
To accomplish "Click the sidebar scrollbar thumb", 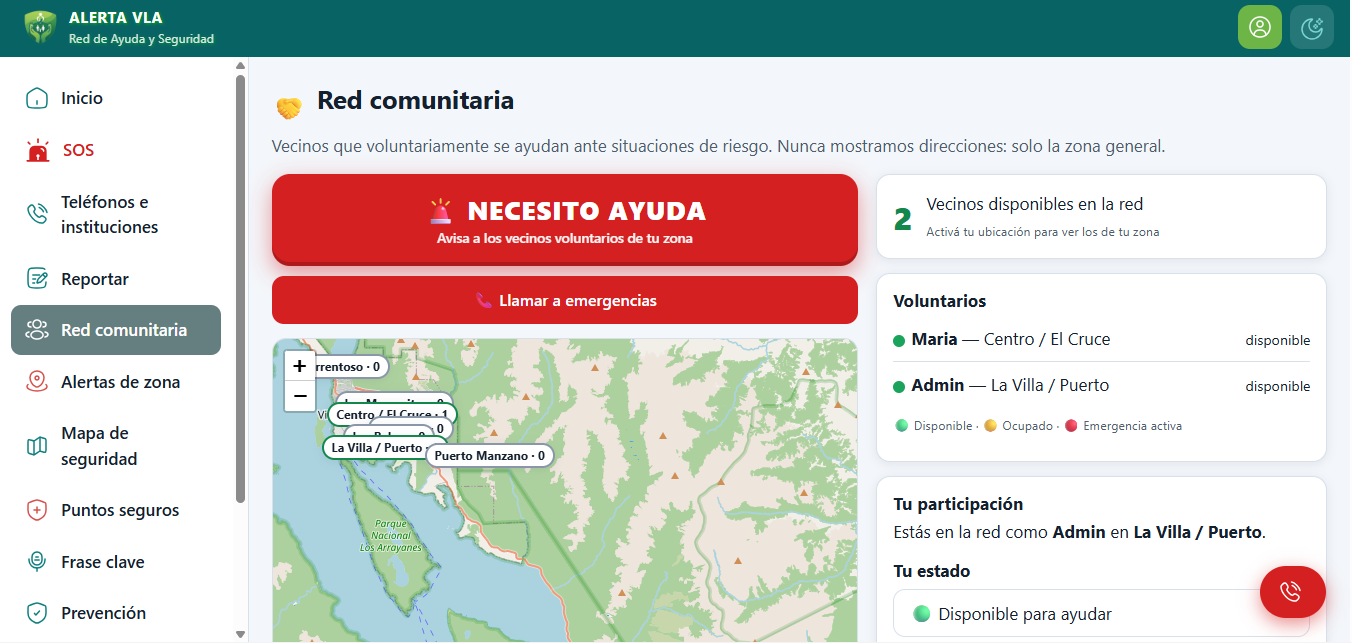I will coord(240,288).
